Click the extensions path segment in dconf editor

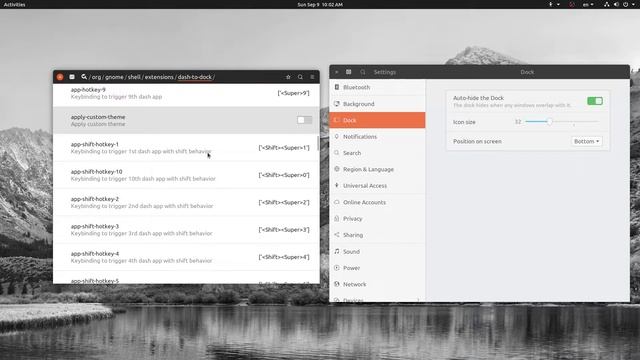coord(159,77)
